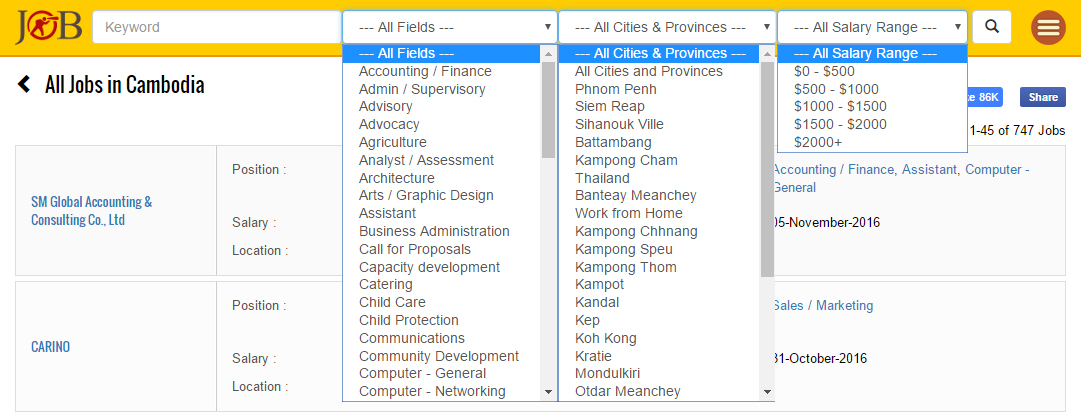Screen dimensions: 1081x416
Task: Open the All Cities & Provinces dropdown
Action: 667,28
